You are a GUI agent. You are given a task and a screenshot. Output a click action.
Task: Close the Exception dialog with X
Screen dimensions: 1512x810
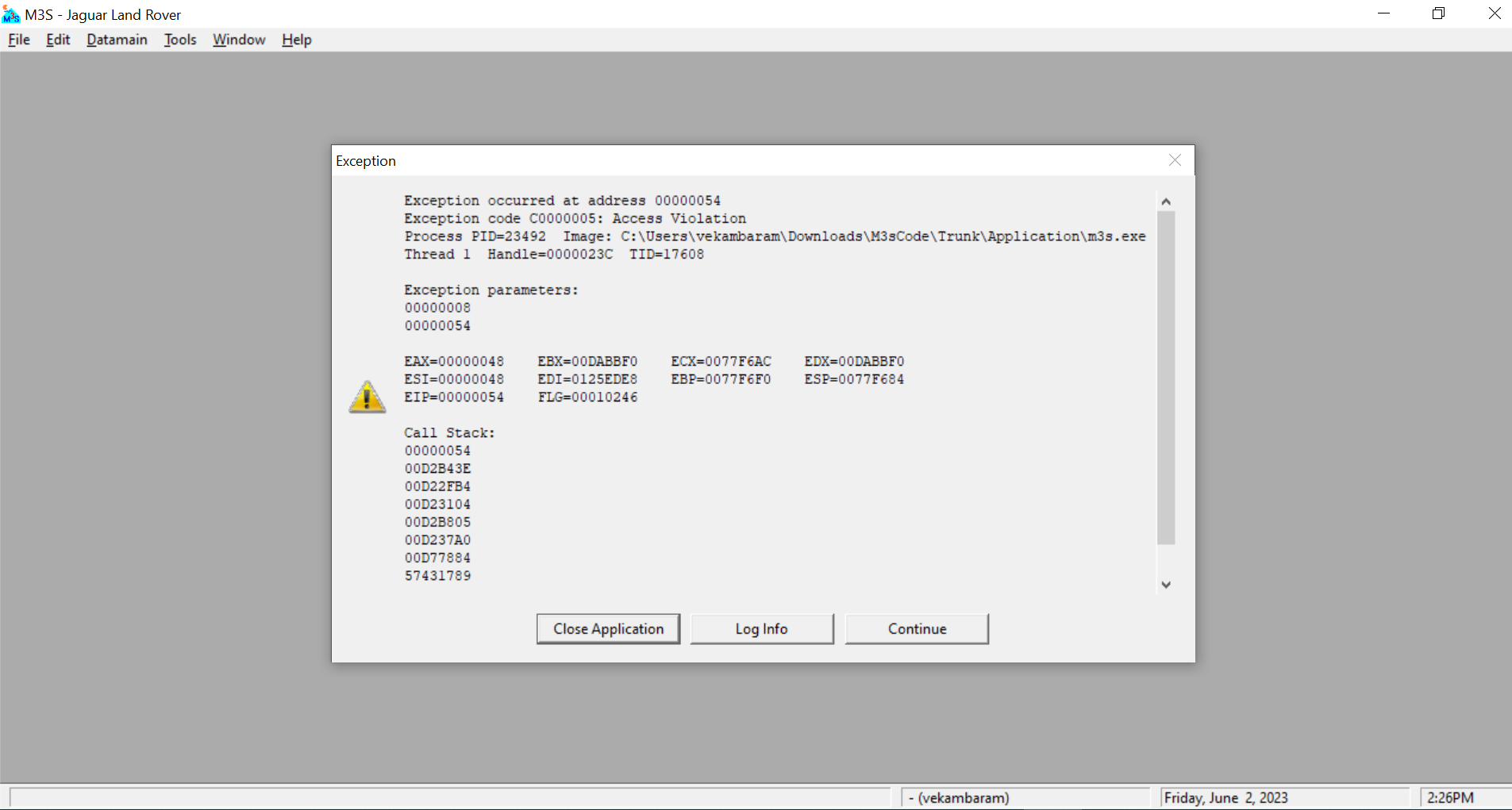coord(1175,160)
